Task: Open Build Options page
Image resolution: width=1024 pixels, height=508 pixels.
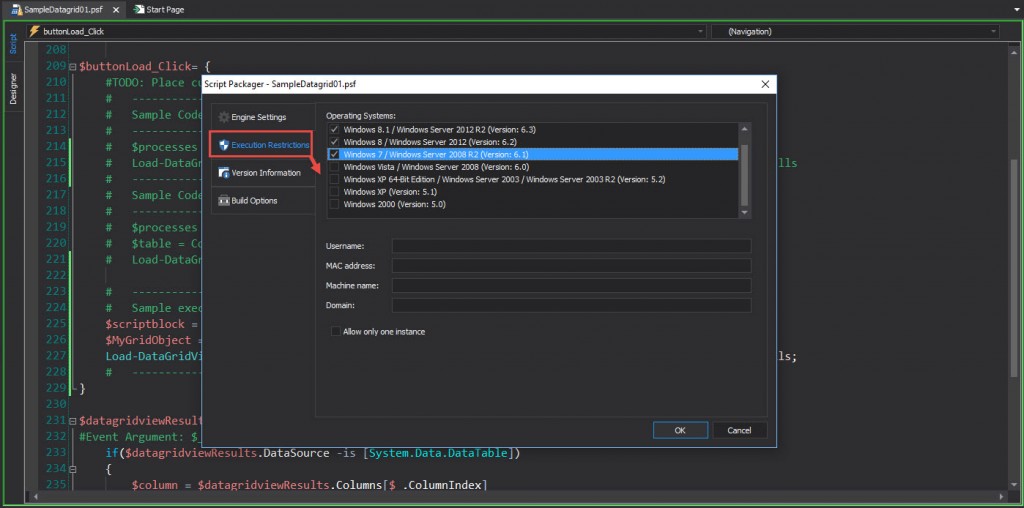Action: coord(263,200)
